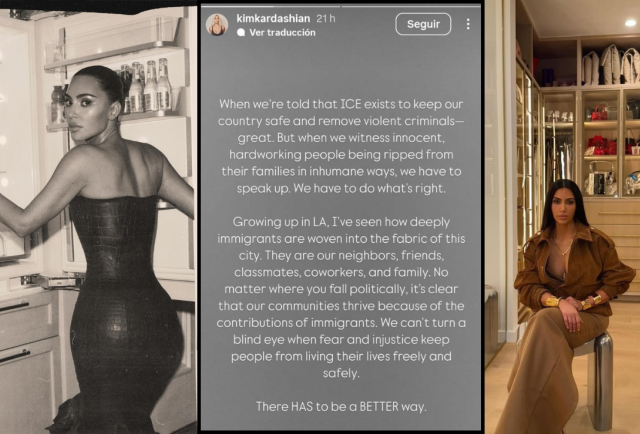The width and height of the screenshot is (640, 434).
Task: Open the three-dot more options menu
Action: click(468, 24)
